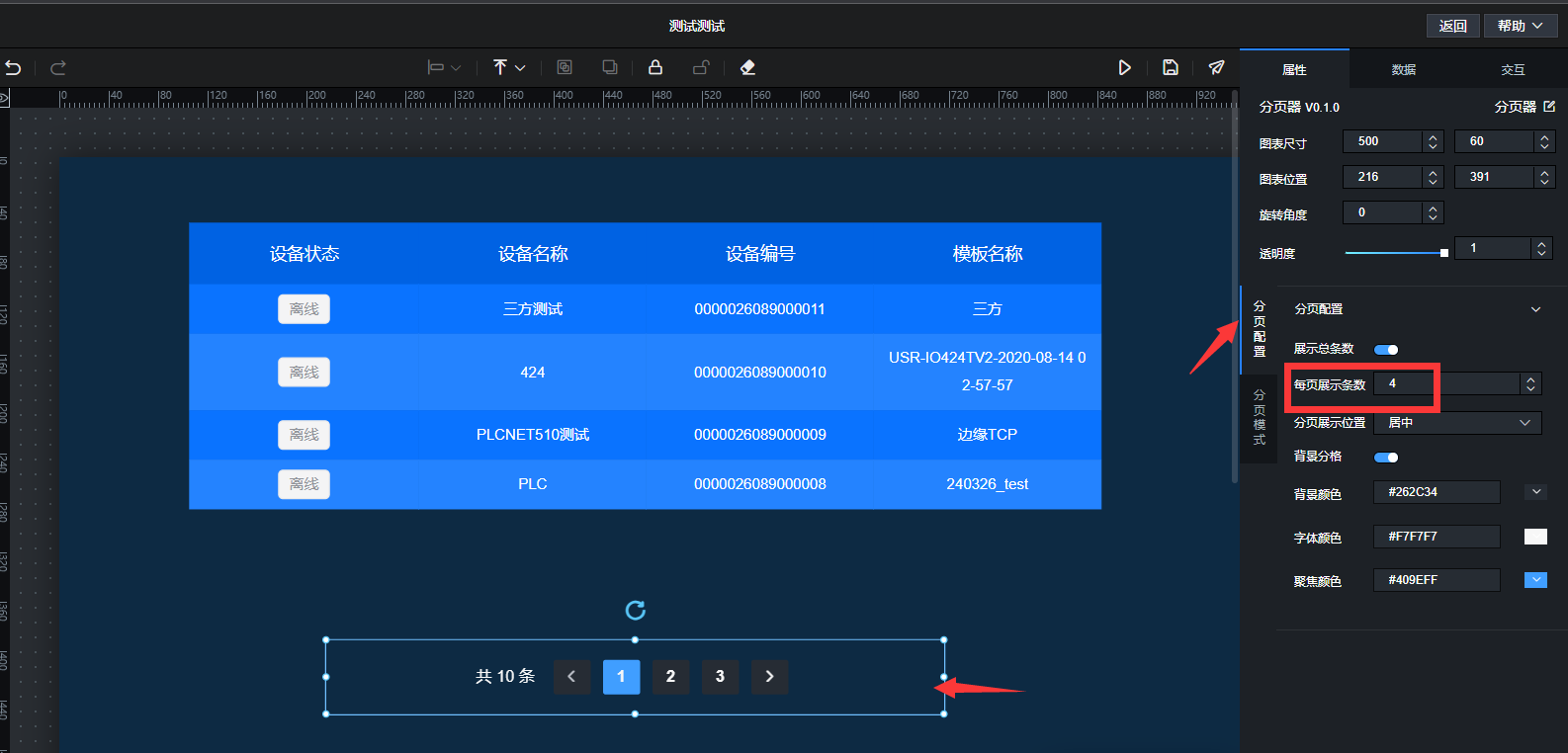Click the redo arrow icon
The image size is (1568, 753).
tap(58, 68)
